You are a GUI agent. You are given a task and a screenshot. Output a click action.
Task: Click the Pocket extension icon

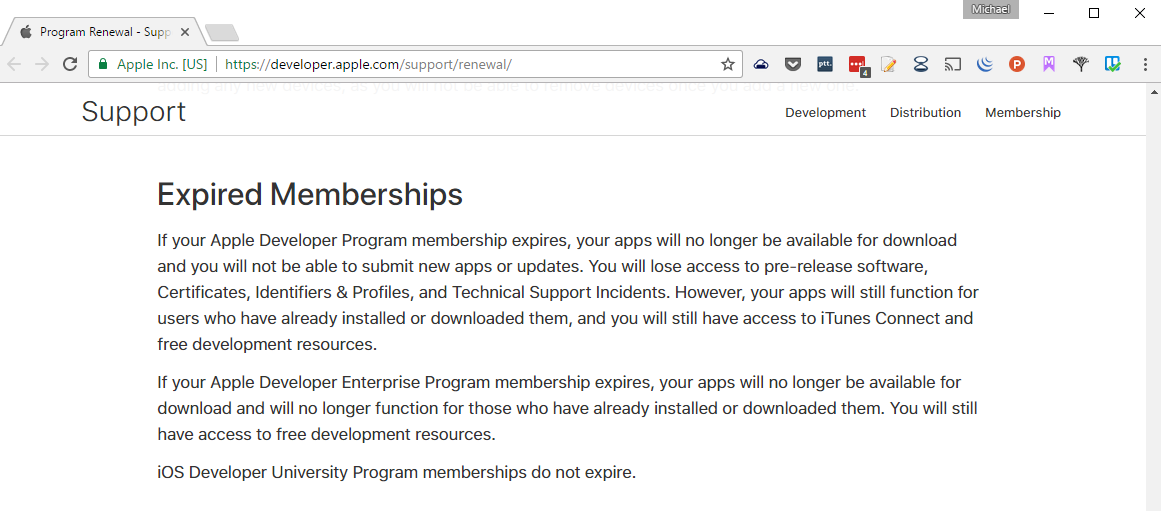(x=793, y=64)
